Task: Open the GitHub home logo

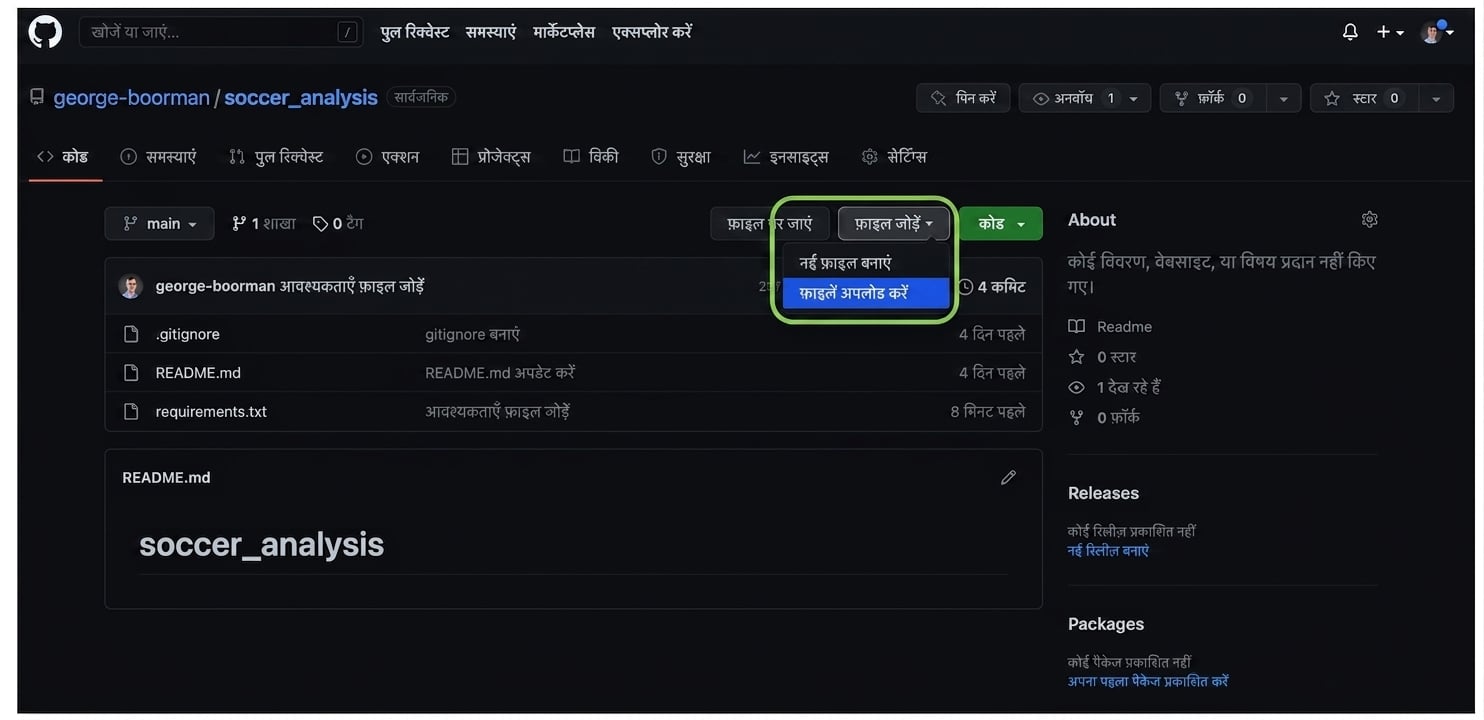Action: (x=45, y=32)
